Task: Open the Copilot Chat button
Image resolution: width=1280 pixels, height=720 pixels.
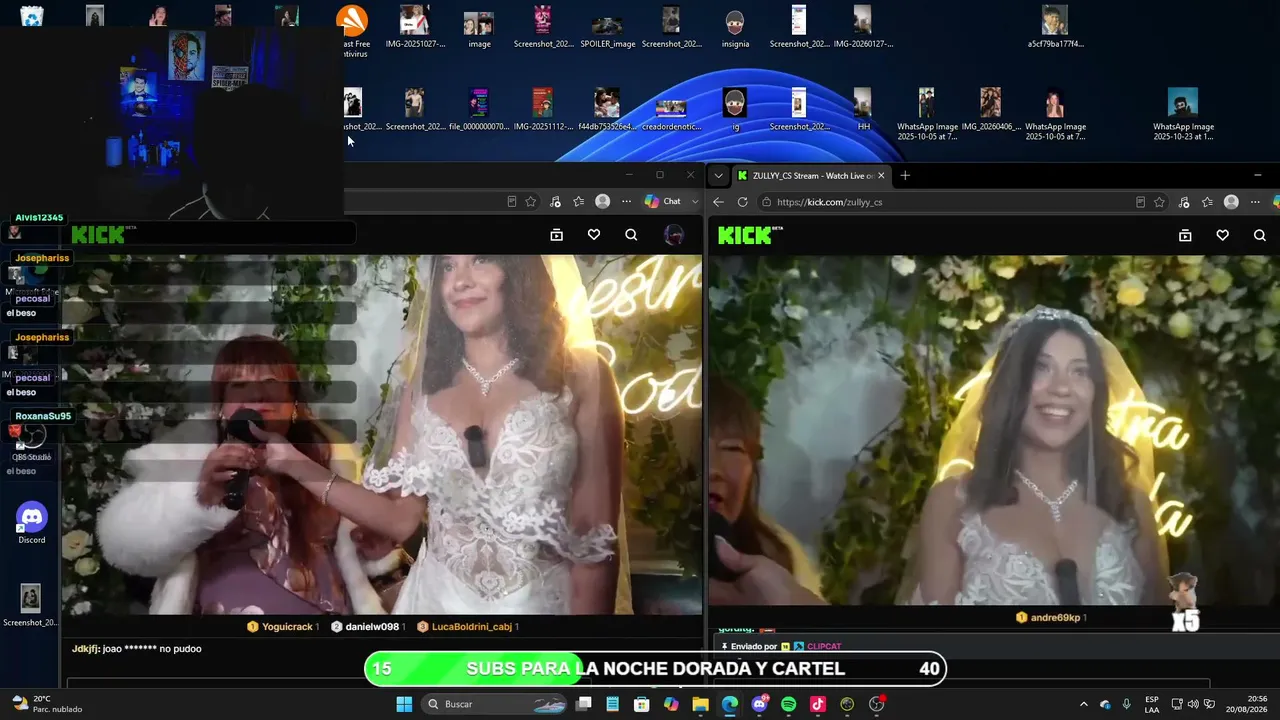Action: click(663, 202)
